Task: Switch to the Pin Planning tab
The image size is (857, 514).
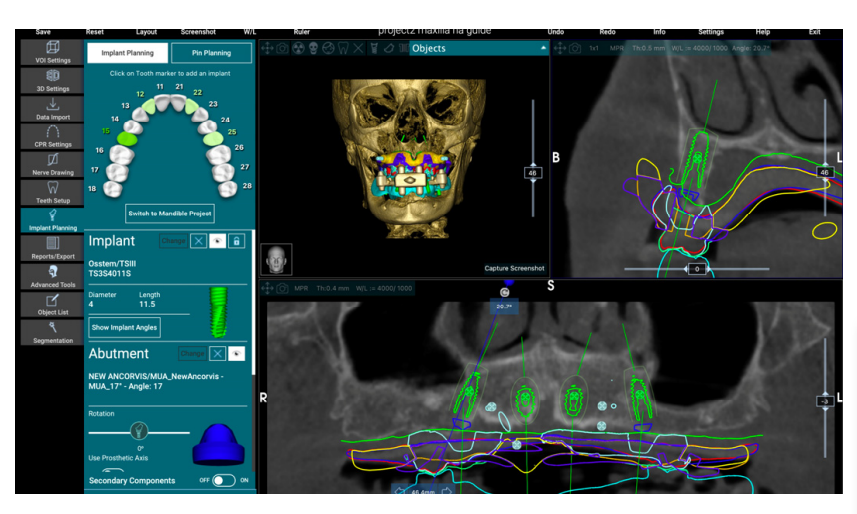Action: pos(210,53)
